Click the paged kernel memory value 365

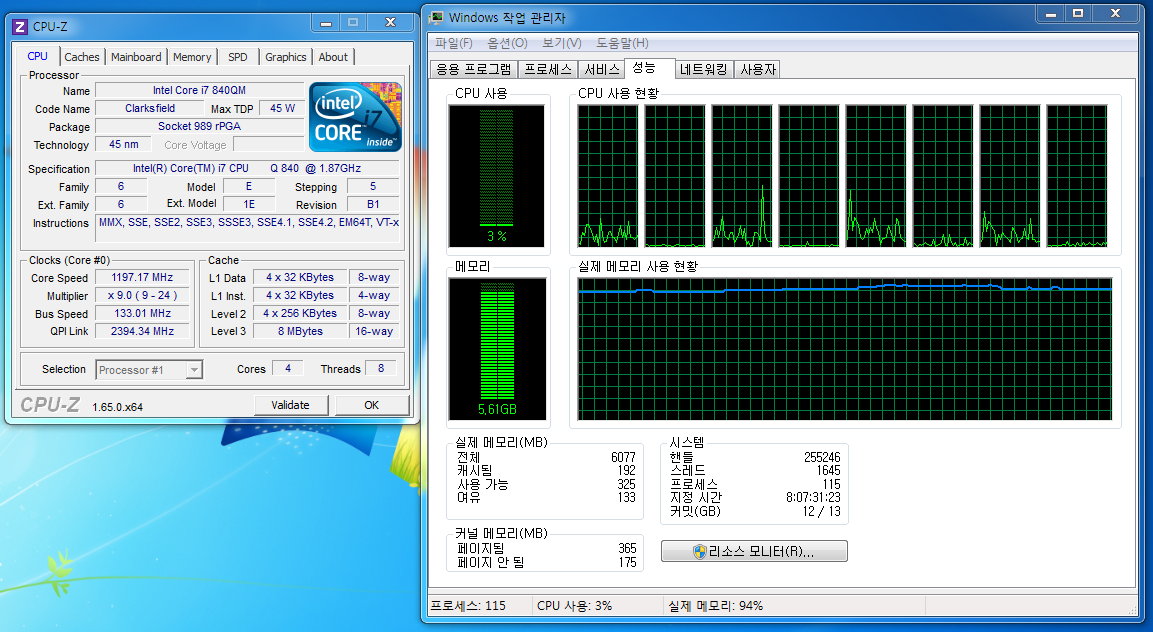tap(627, 549)
